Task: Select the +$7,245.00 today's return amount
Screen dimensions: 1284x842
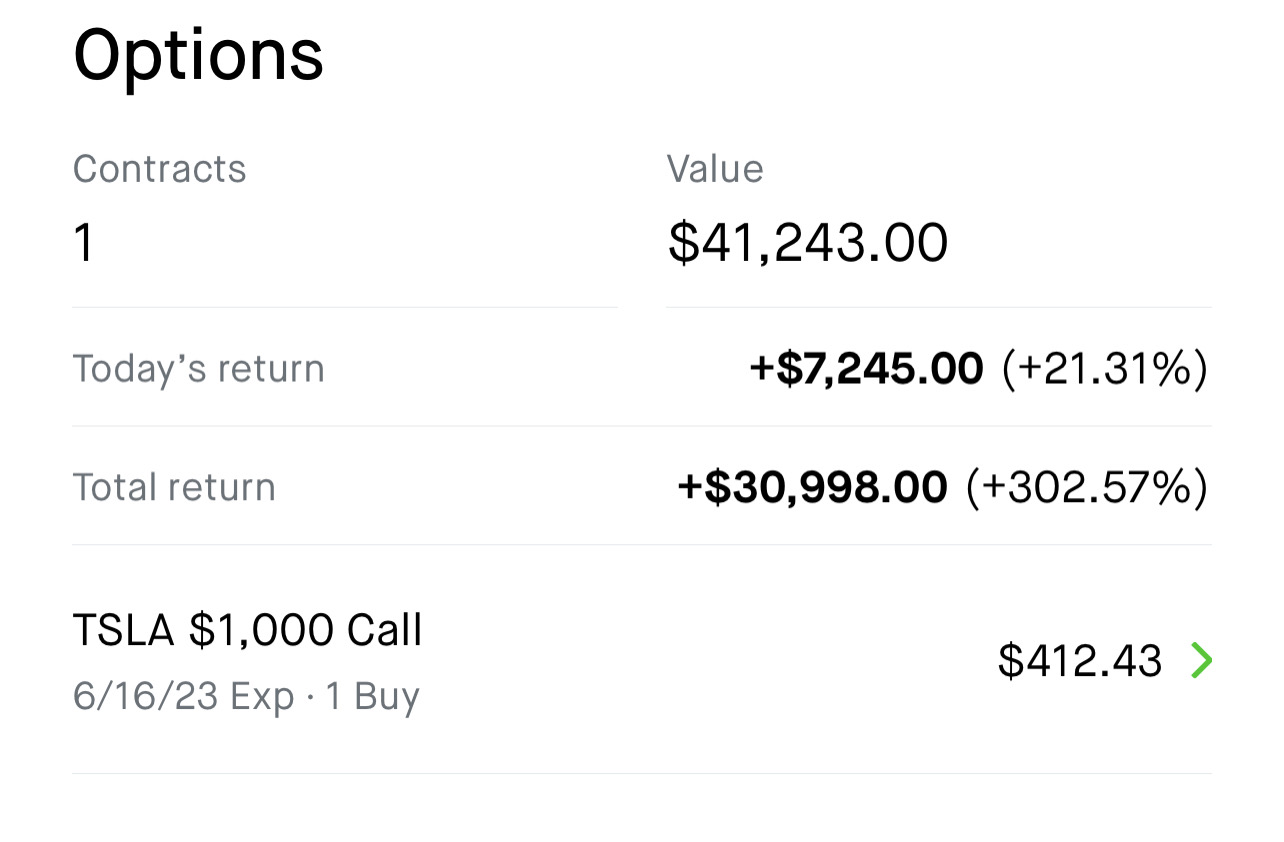Action: point(866,369)
